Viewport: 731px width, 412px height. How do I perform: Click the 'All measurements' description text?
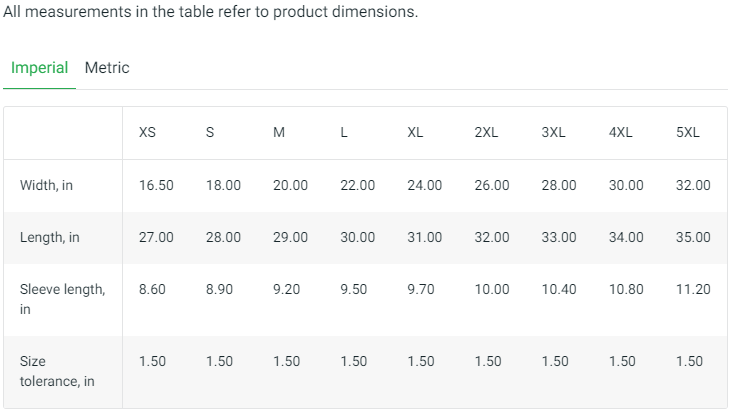coord(210,13)
